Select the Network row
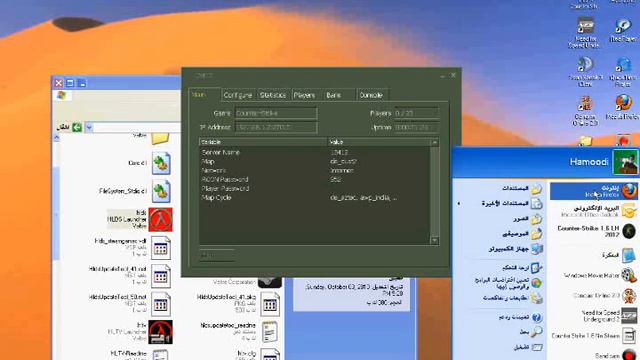 [x=314, y=170]
